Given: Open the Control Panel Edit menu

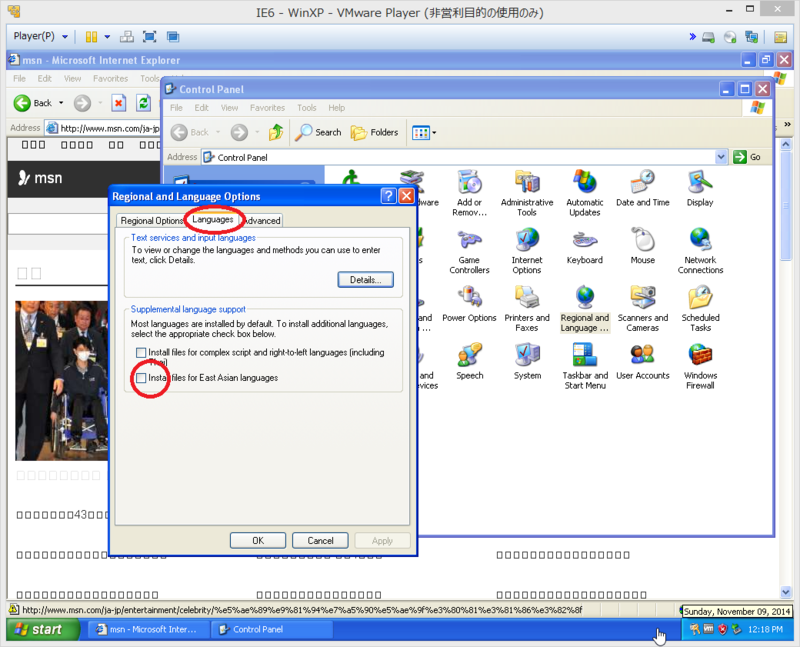Looking at the screenshot, I should [x=202, y=108].
